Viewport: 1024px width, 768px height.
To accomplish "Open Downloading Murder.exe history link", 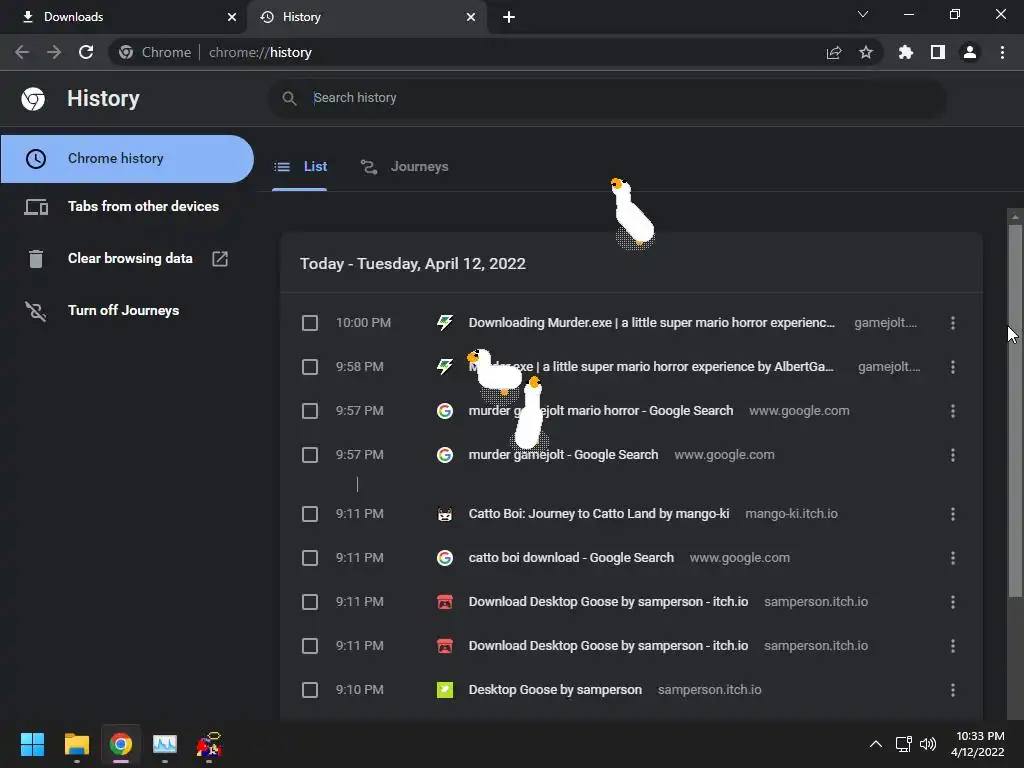I will [x=652, y=323].
